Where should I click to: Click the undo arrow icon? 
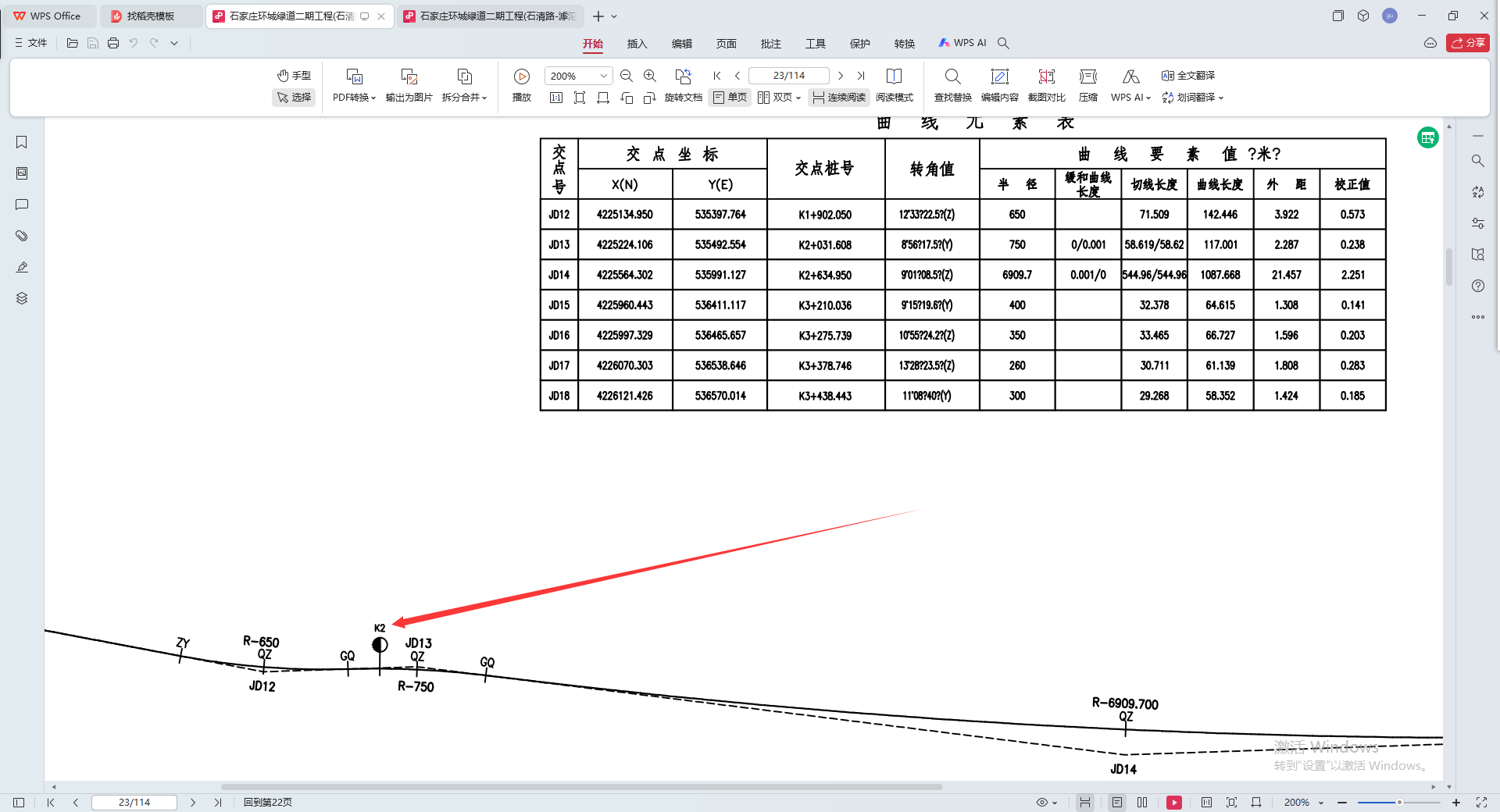[x=134, y=43]
